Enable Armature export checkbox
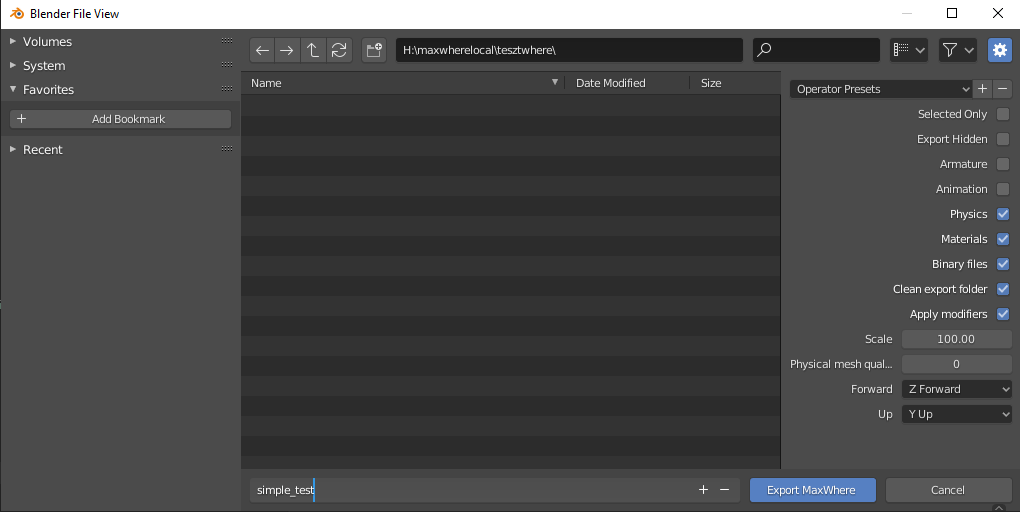The height and width of the screenshot is (512, 1020). point(1003,164)
